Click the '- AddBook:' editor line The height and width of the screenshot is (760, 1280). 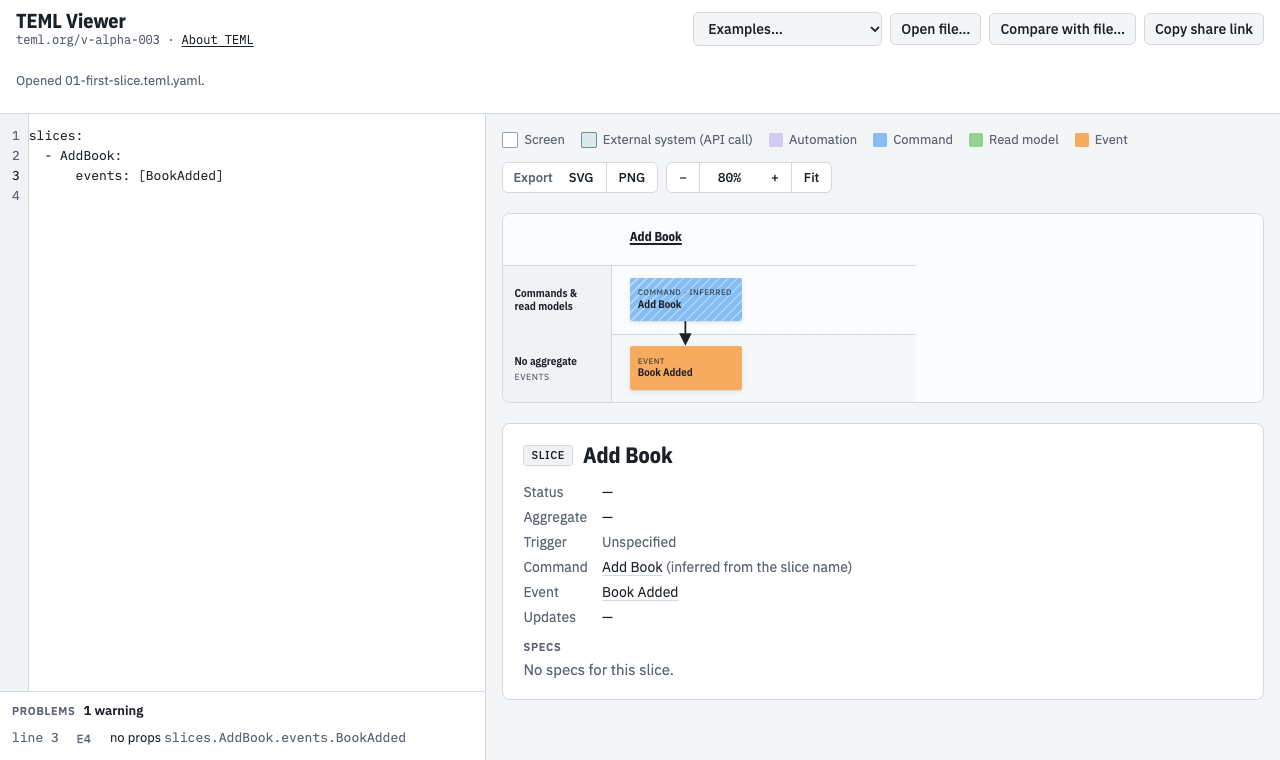click(x=83, y=156)
